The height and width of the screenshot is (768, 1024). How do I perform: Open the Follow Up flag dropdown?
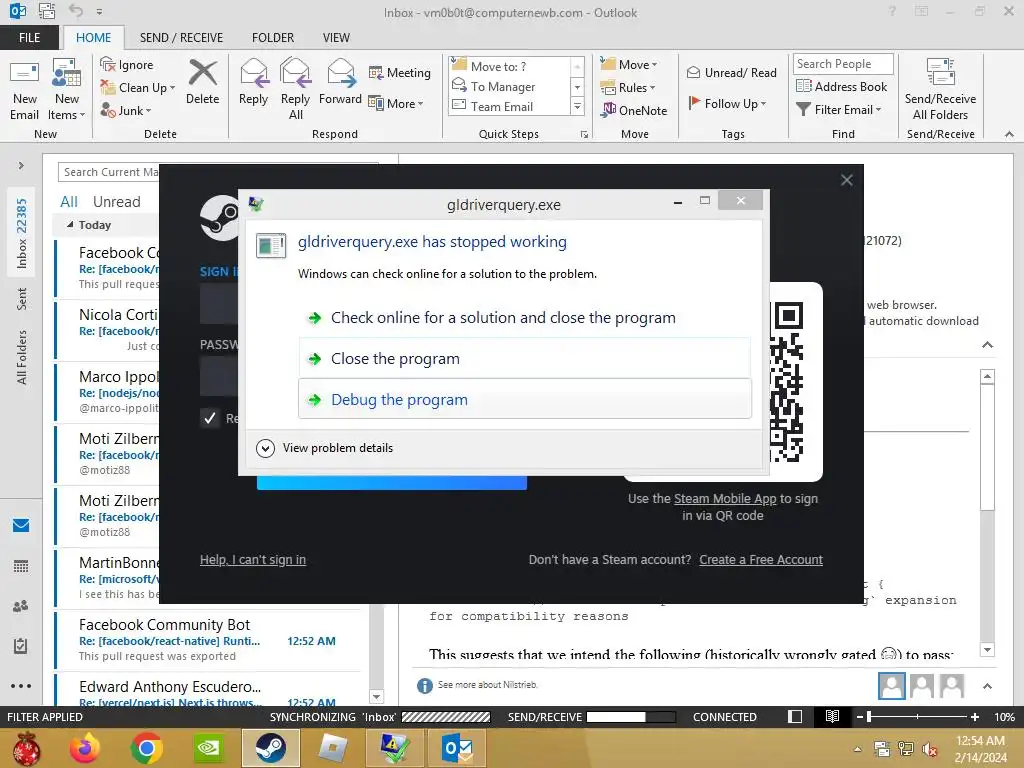tap(726, 103)
